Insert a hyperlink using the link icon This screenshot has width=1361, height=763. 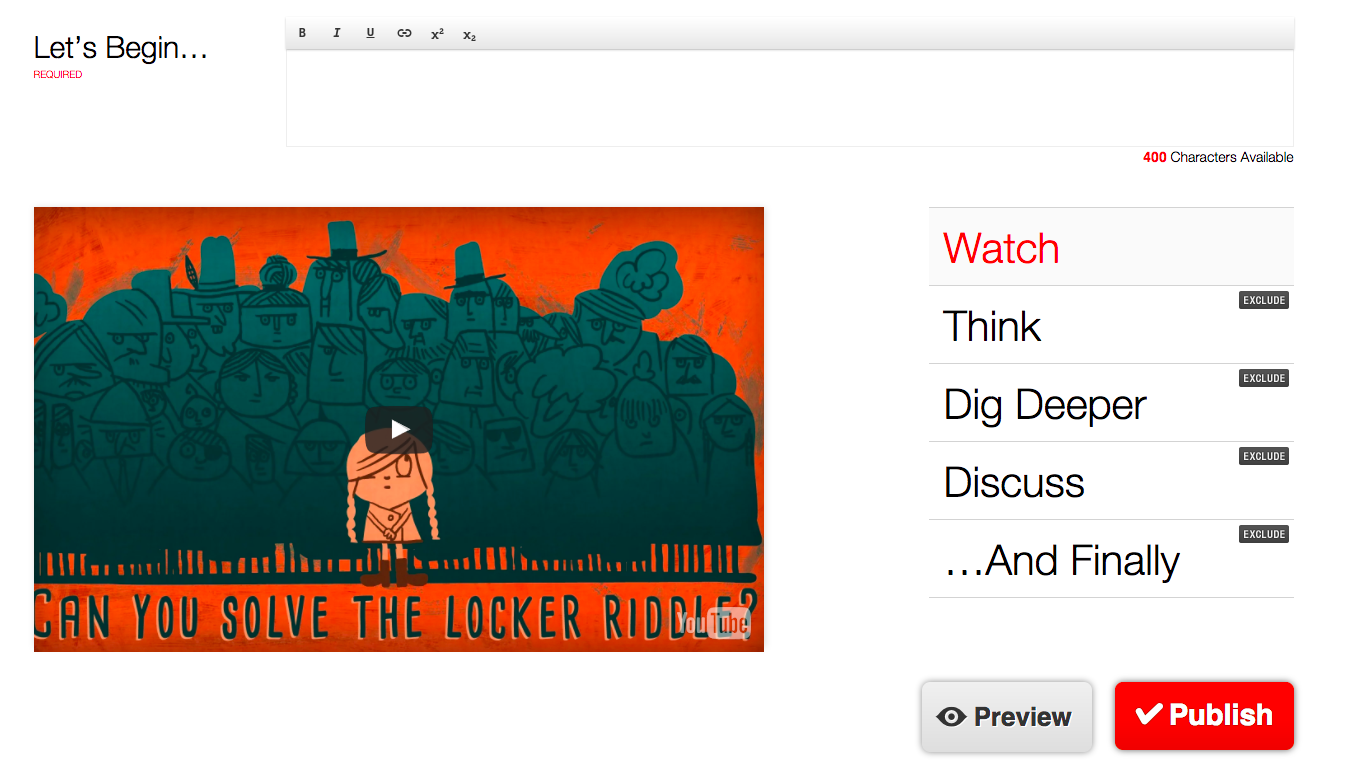pos(404,33)
